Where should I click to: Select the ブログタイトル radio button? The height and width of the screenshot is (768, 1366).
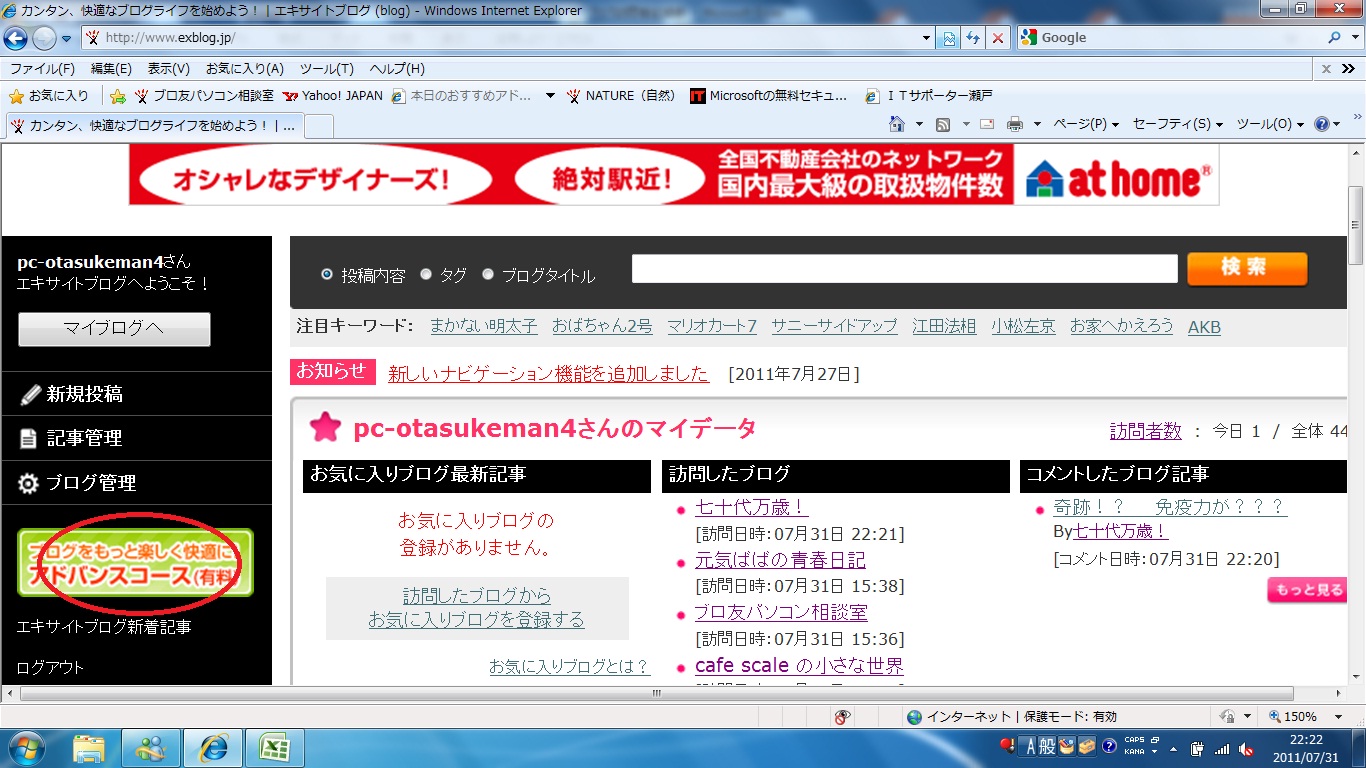[488, 274]
